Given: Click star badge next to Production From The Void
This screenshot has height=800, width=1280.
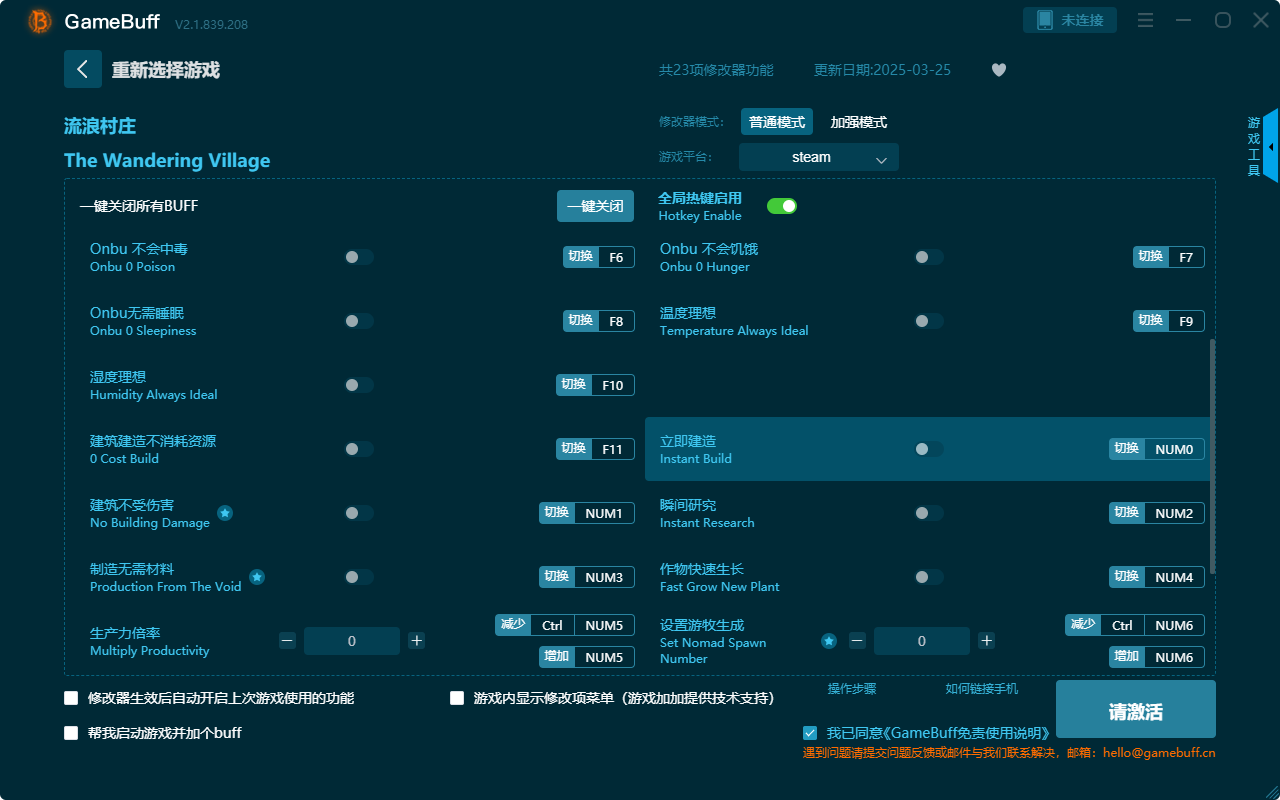Looking at the screenshot, I should tap(257, 577).
